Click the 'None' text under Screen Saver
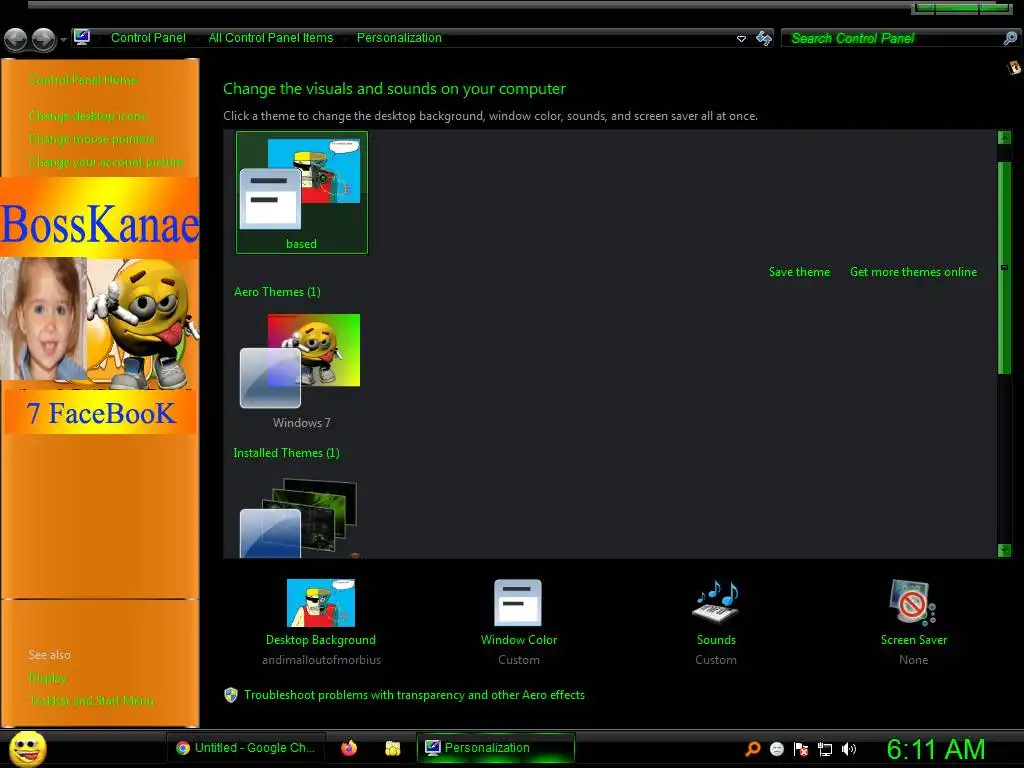 click(x=914, y=660)
